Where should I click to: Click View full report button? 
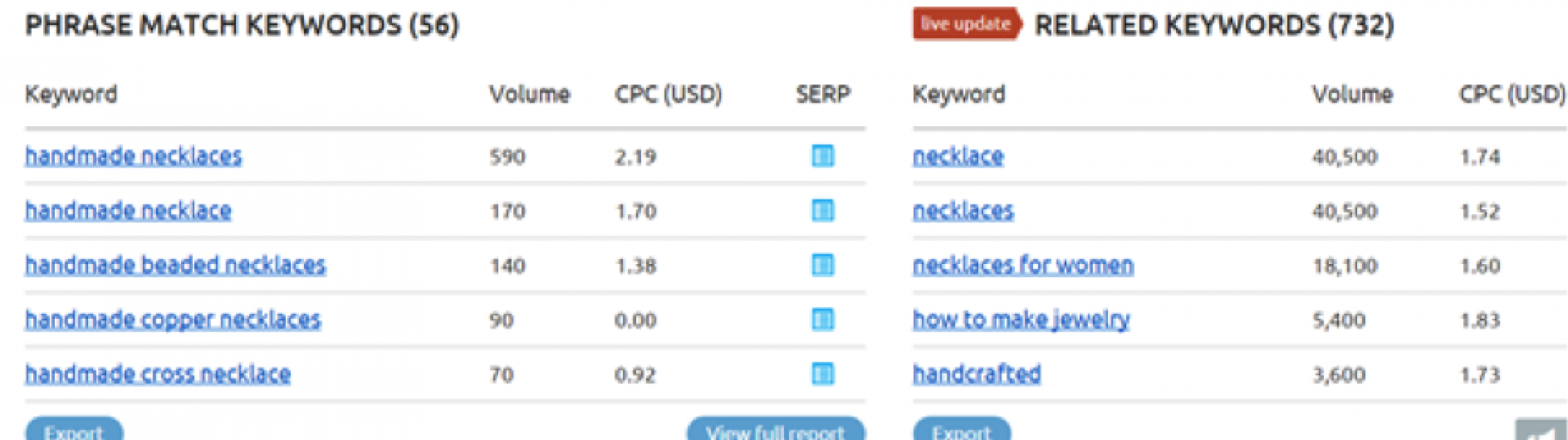pos(775,430)
